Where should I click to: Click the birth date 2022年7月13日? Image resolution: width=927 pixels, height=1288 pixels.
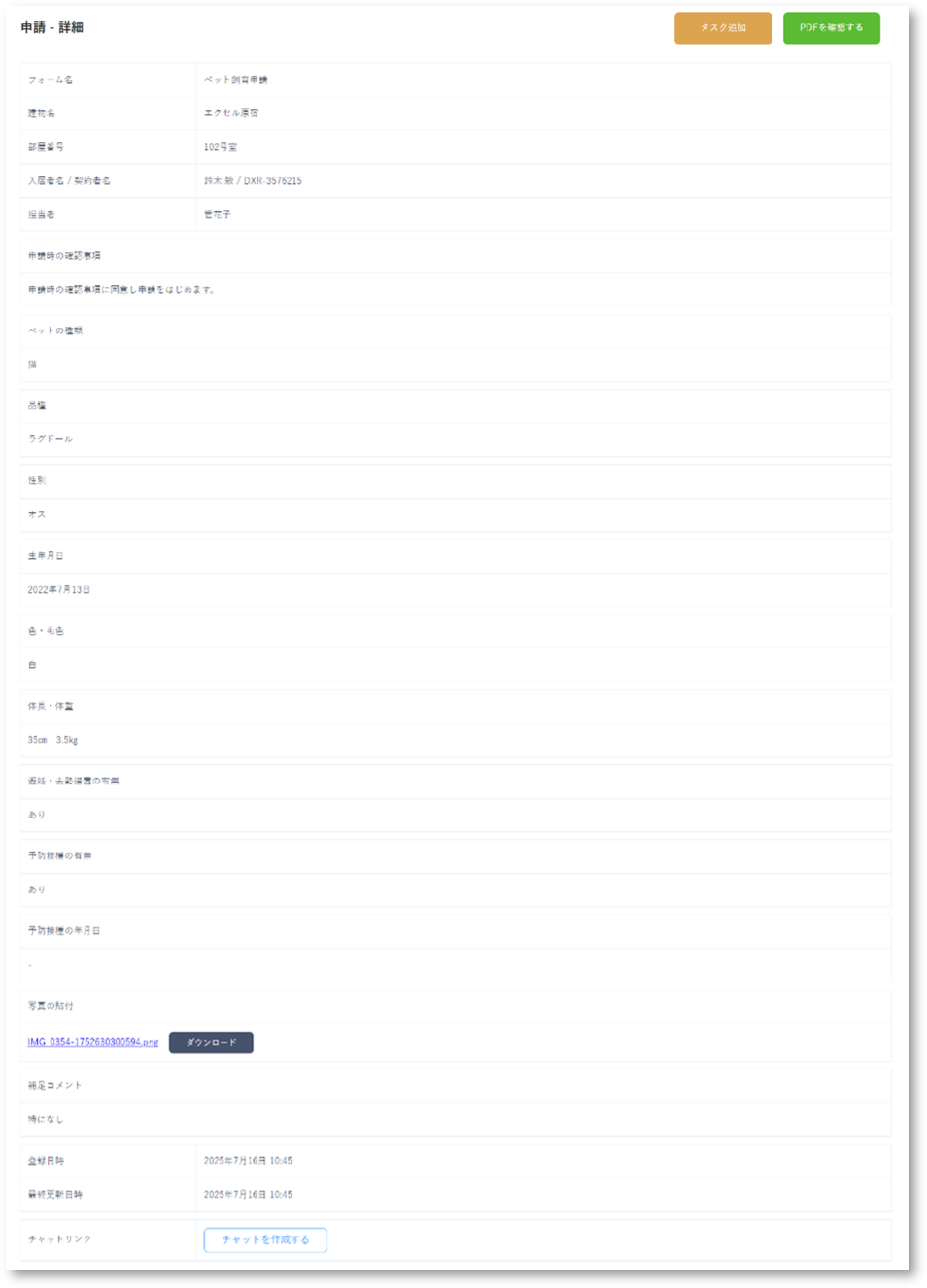coord(59,590)
